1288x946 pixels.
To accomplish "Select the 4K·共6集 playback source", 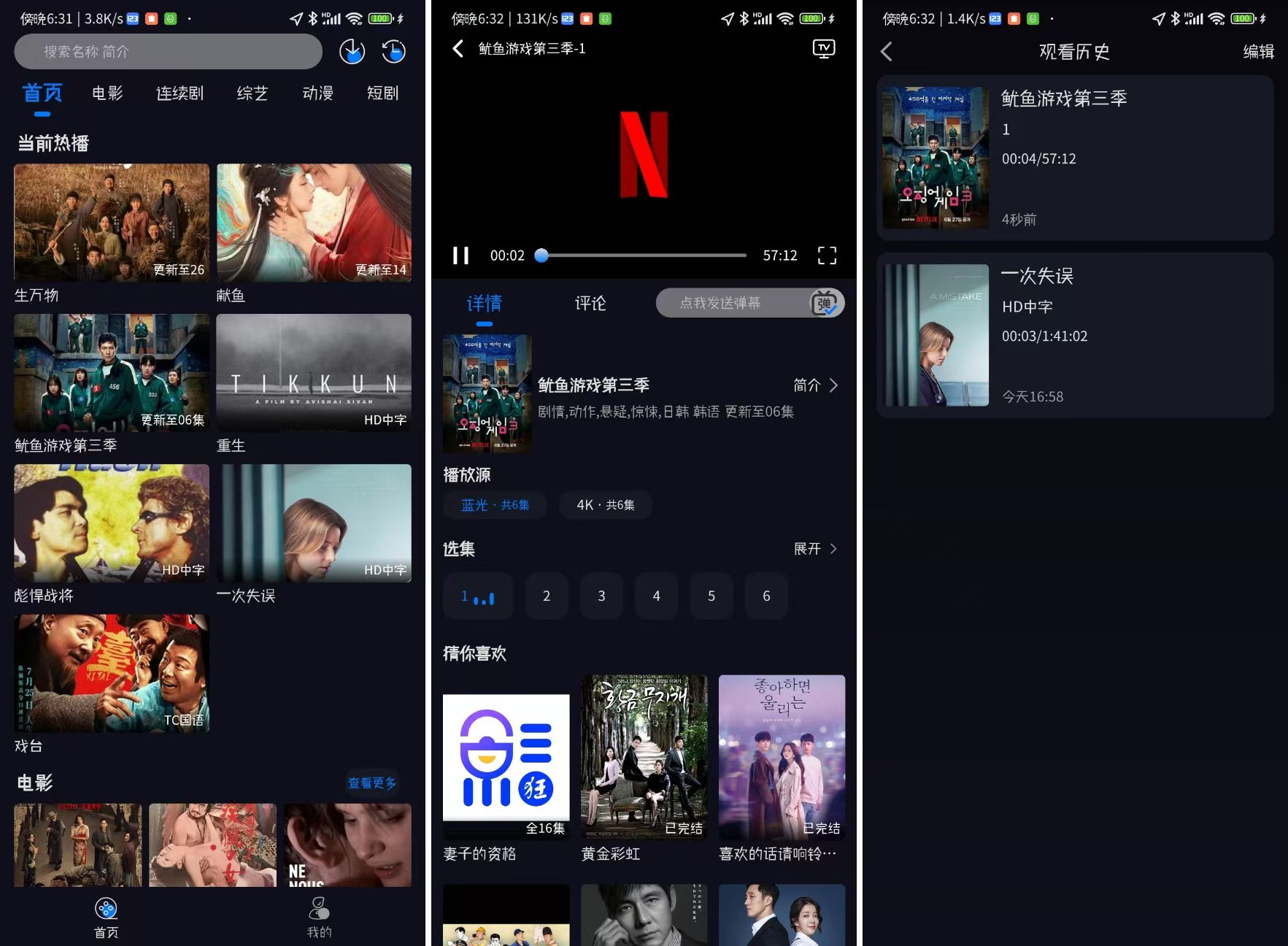I will (605, 504).
